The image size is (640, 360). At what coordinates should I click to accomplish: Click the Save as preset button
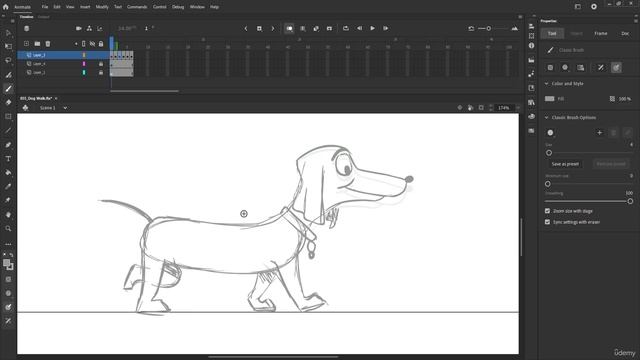coord(565,164)
